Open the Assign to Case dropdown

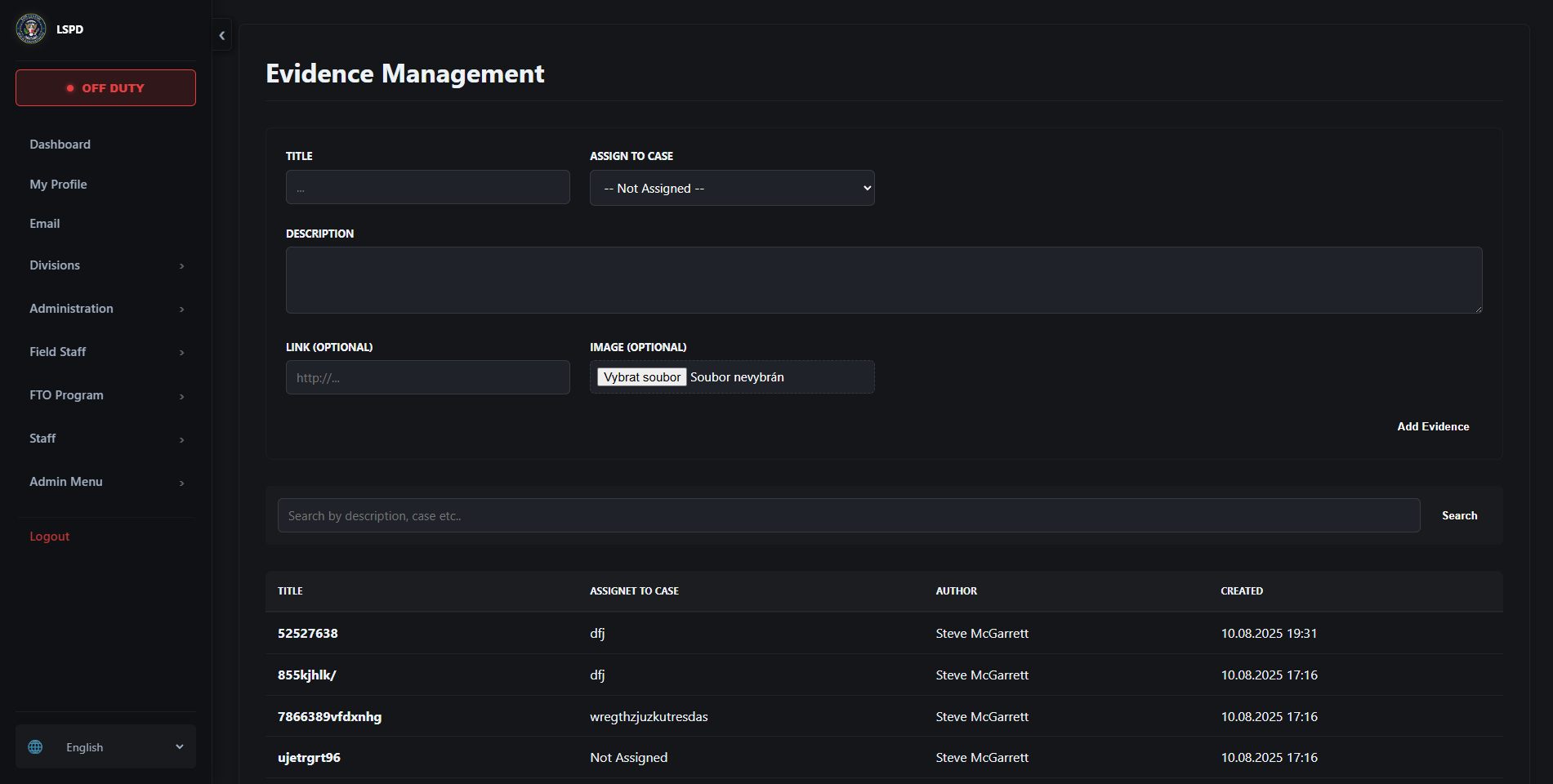[x=732, y=188]
